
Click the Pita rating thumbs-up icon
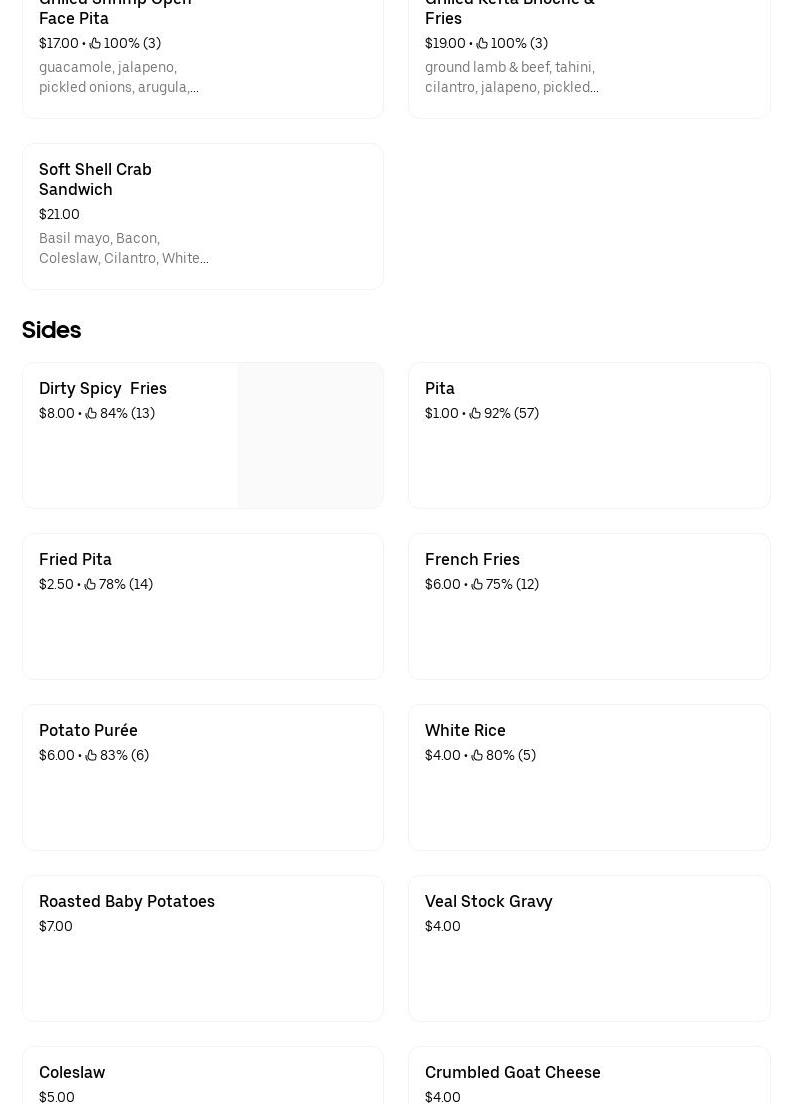(x=475, y=413)
